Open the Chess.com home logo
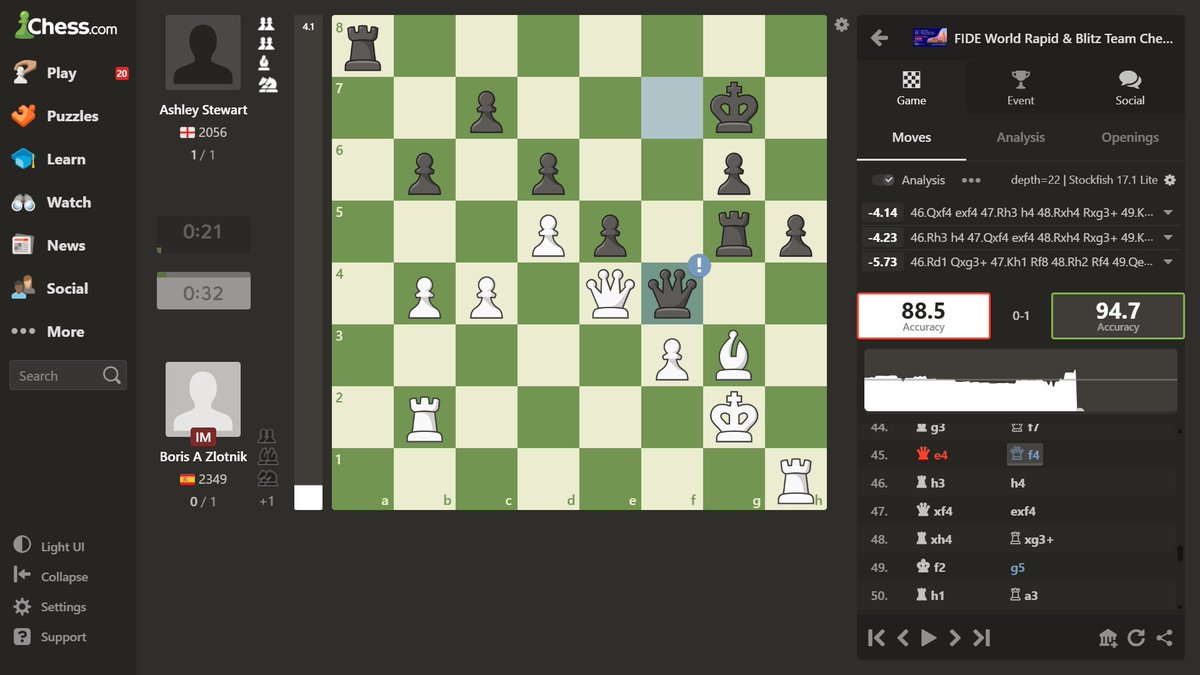This screenshot has height=675, width=1200. [x=66, y=27]
